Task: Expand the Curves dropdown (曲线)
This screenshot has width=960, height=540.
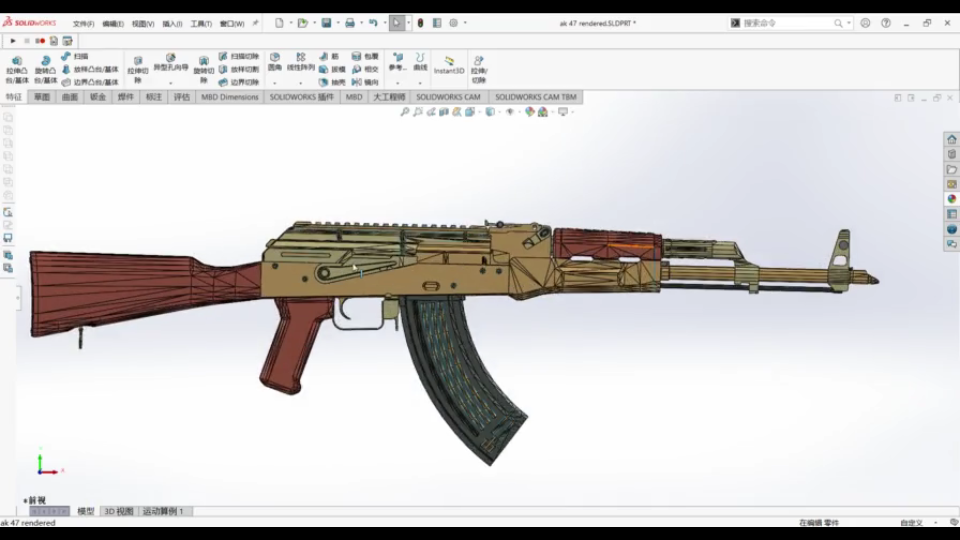Action: pos(420,82)
